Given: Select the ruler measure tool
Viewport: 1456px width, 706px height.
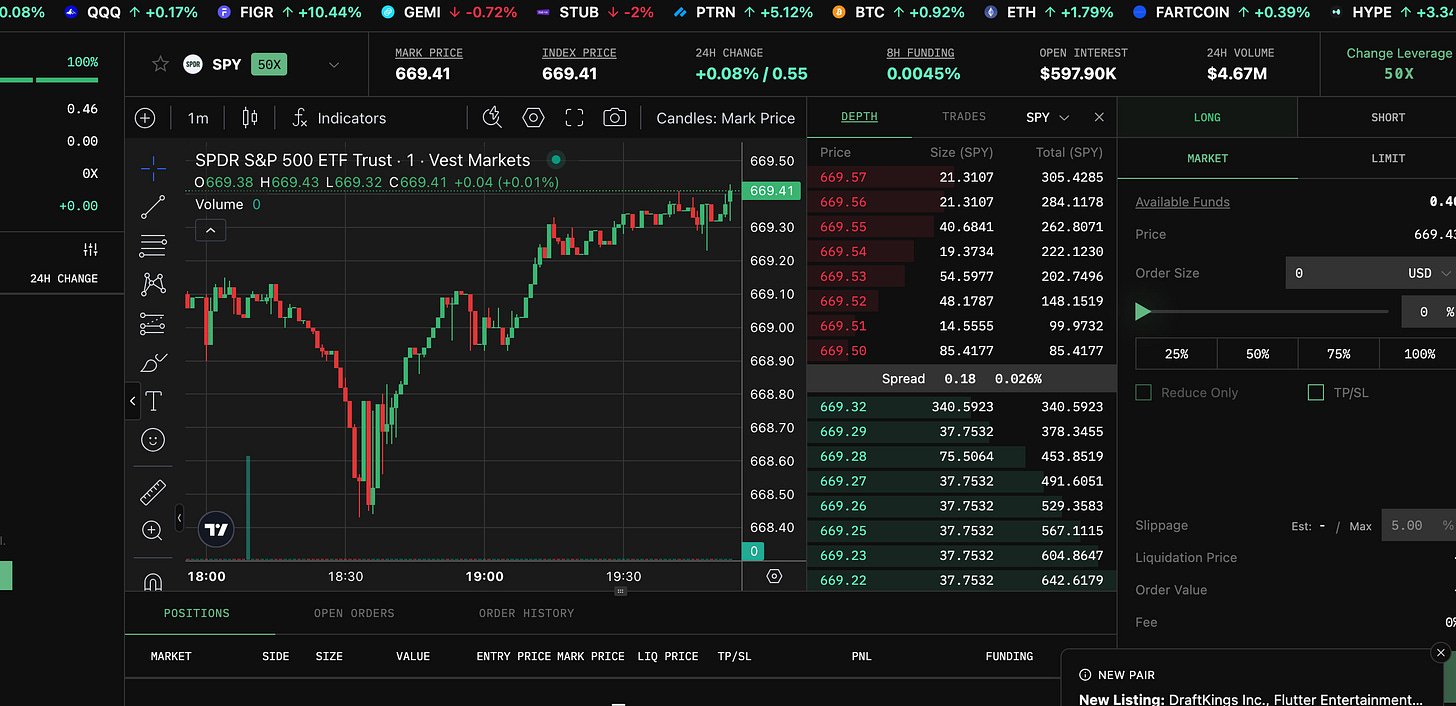Looking at the screenshot, I should click(x=153, y=491).
